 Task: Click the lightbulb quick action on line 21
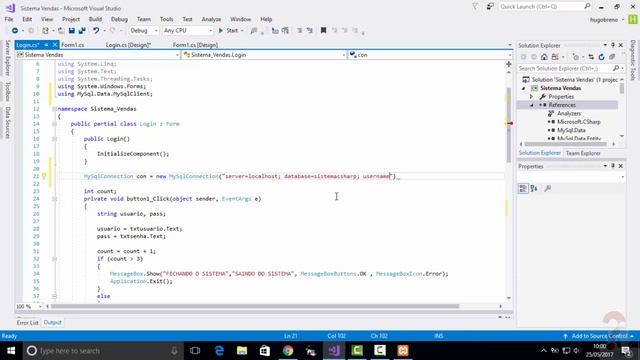(x=44, y=176)
